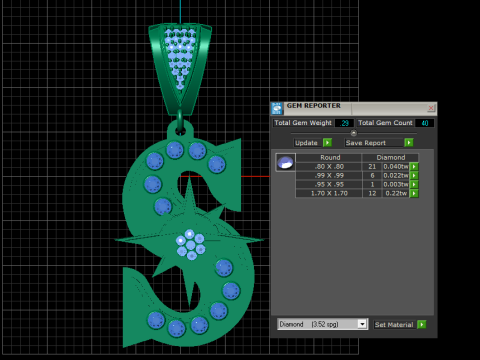Click the green arrow for 1.70 X 1.70 row
480x360 pixels.
coord(414,193)
